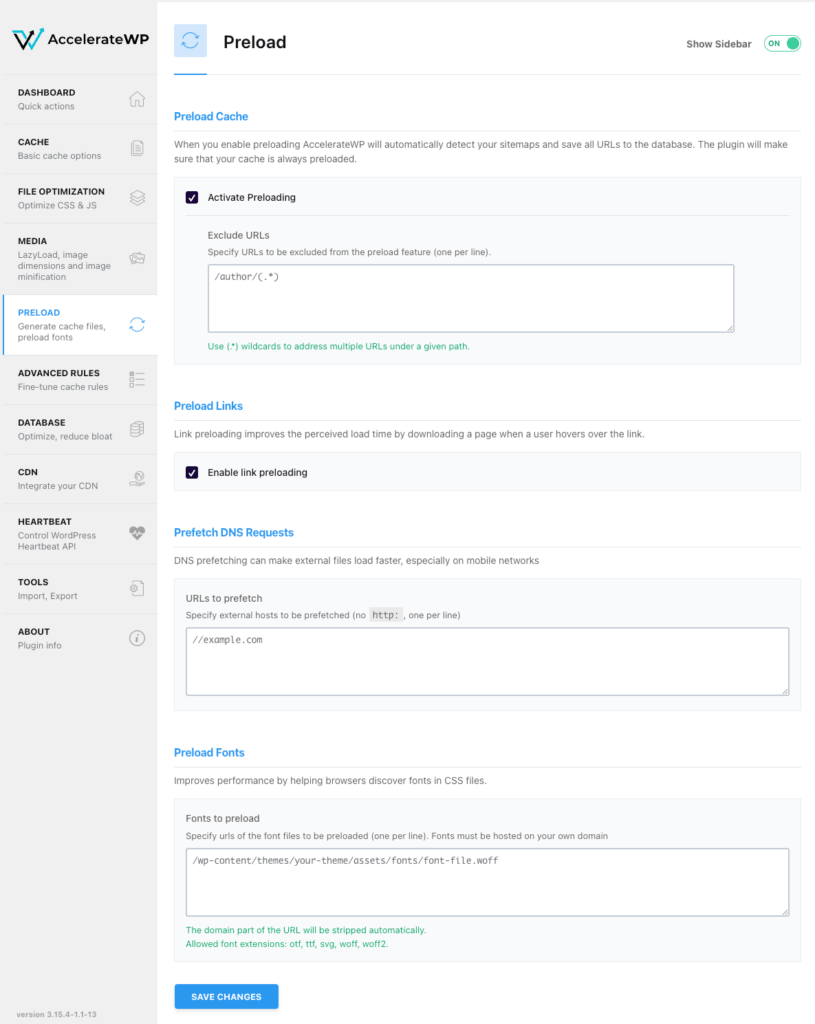815x1024 pixels.
Task: Click the Heartbeat heart icon
Action: pos(138,533)
